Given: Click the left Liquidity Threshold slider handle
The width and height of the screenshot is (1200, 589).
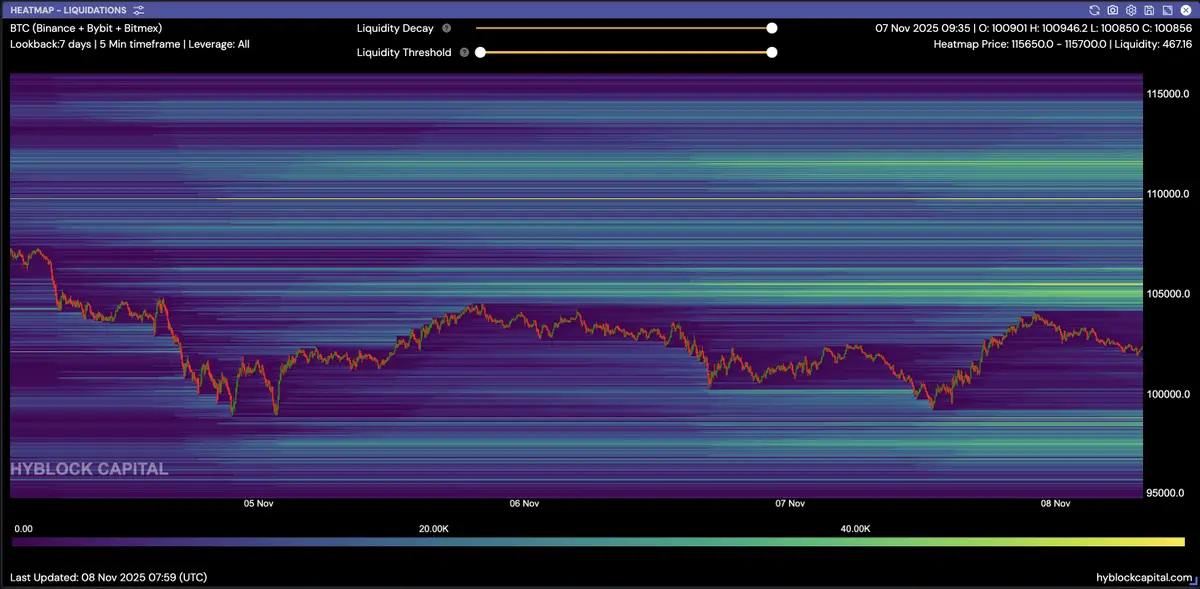Looking at the screenshot, I should click(480, 52).
